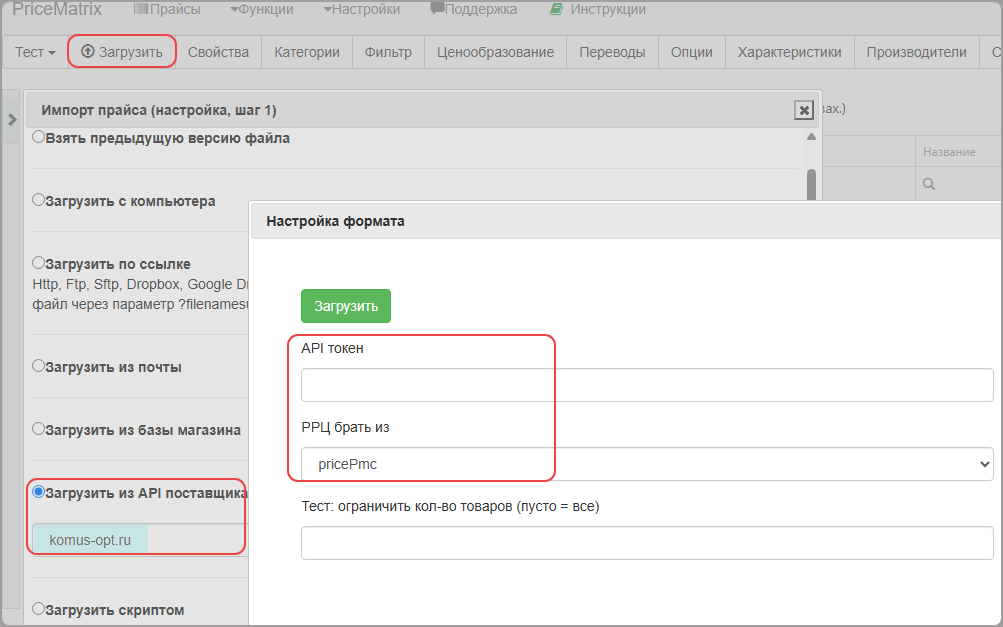Click the search magnifier under Название column
The width and height of the screenshot is (1003, 627).
929,184
